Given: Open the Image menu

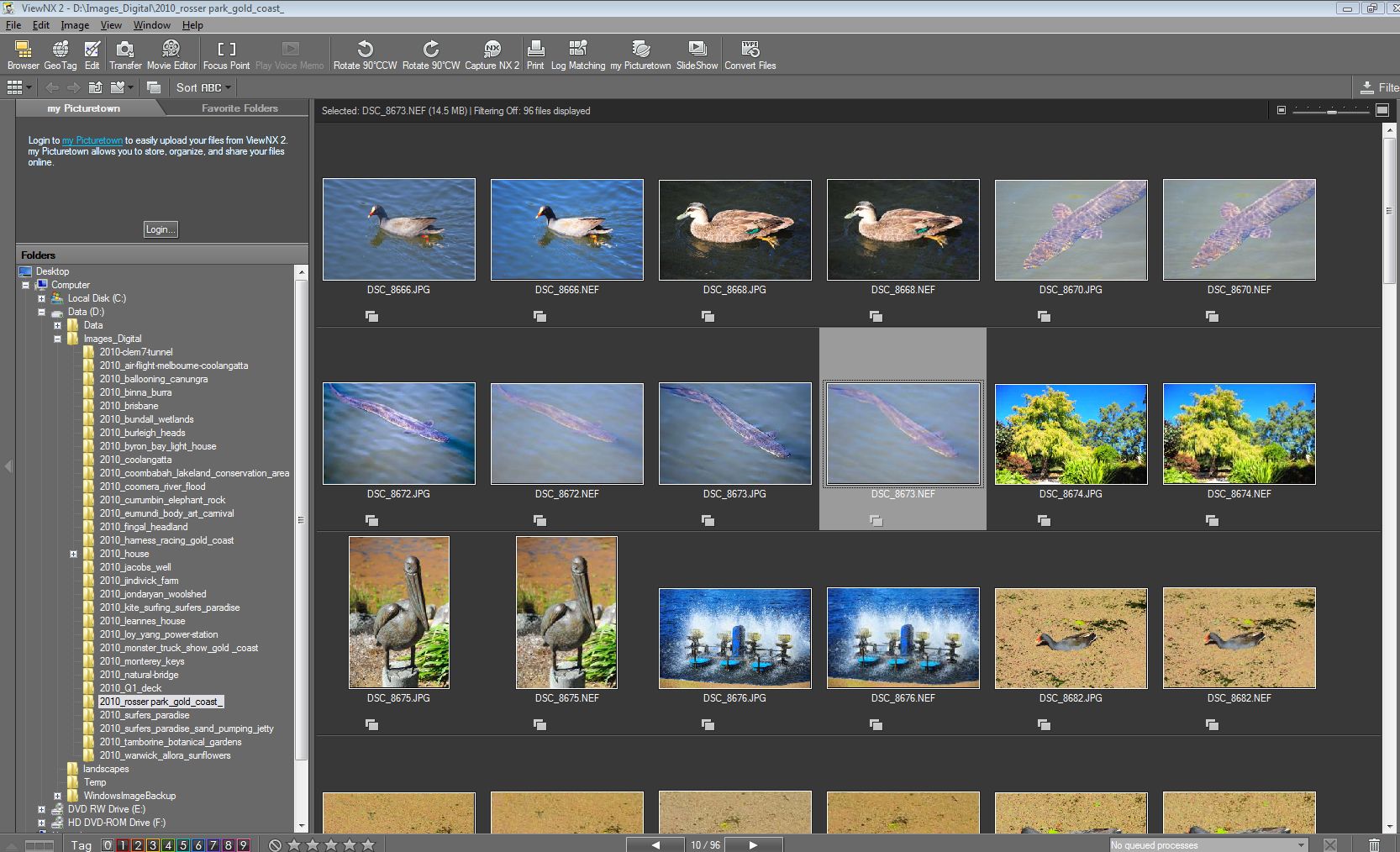Looking at the screenshot, I should pos(75,25).
